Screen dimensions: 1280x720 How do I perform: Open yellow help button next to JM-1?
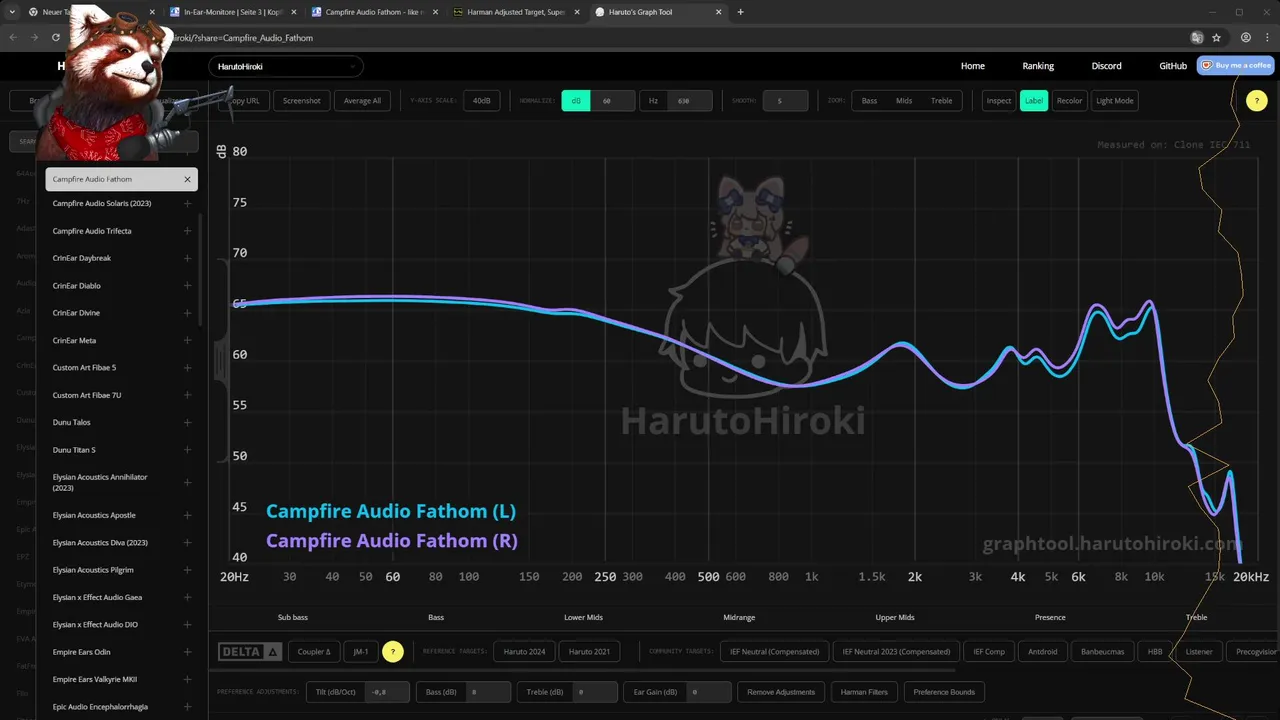(393, 652)
